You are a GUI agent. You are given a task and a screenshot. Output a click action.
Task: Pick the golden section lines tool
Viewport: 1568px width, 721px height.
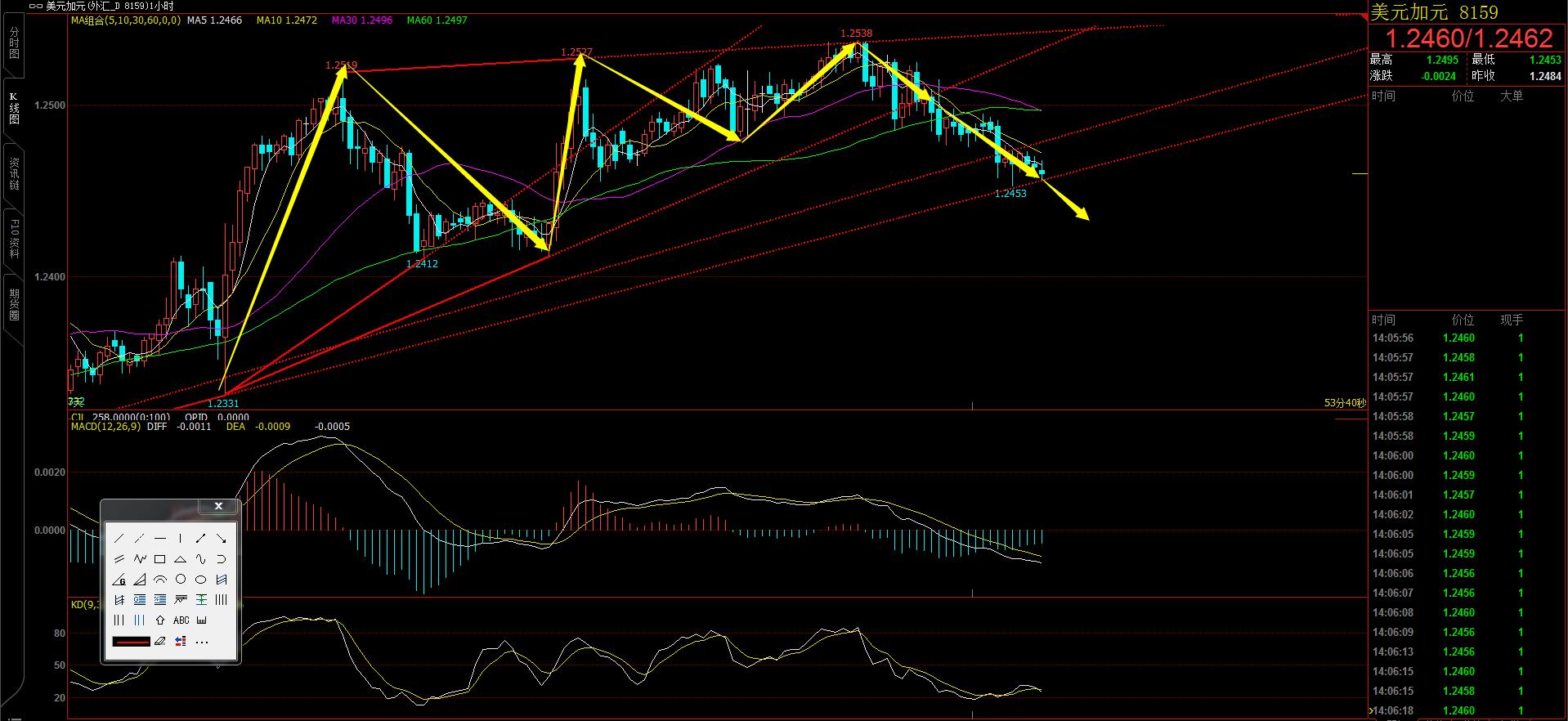point(140,600)
